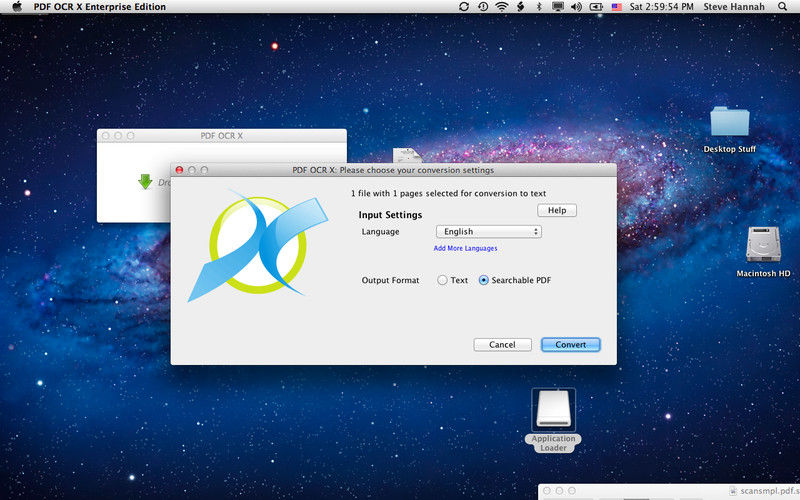Click the volume speaker icon
This screenshot has height=500, width=800.
coord(576,7)
